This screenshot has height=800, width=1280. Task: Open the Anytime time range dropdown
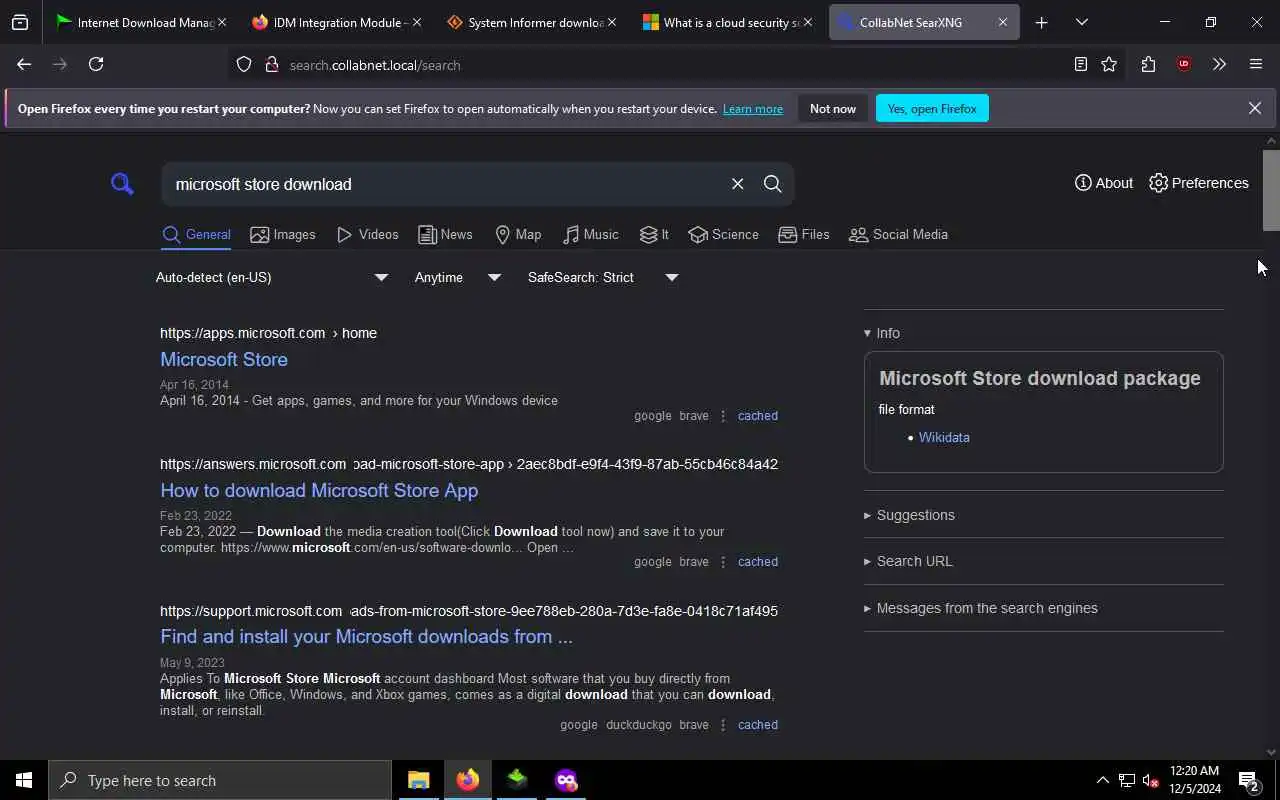tap(457, 277)
